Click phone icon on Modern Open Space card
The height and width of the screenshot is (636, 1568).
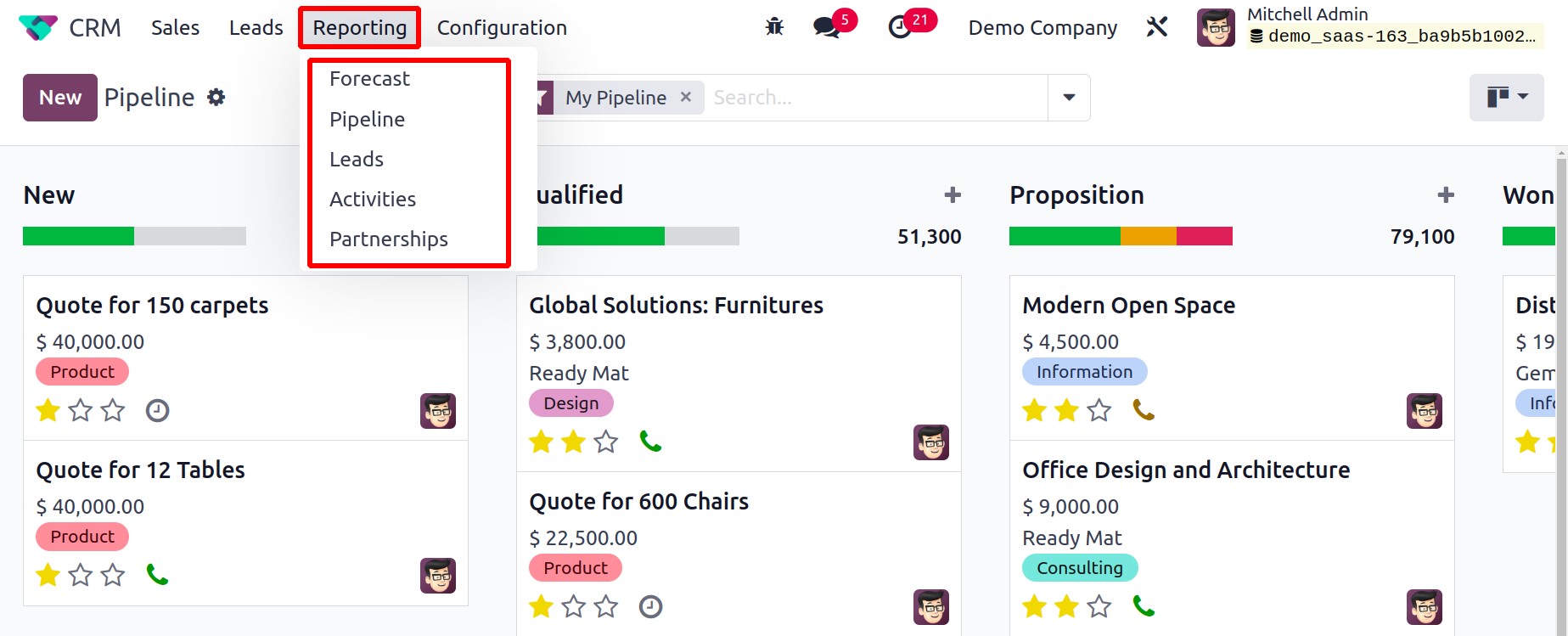tap(1144, 411)
